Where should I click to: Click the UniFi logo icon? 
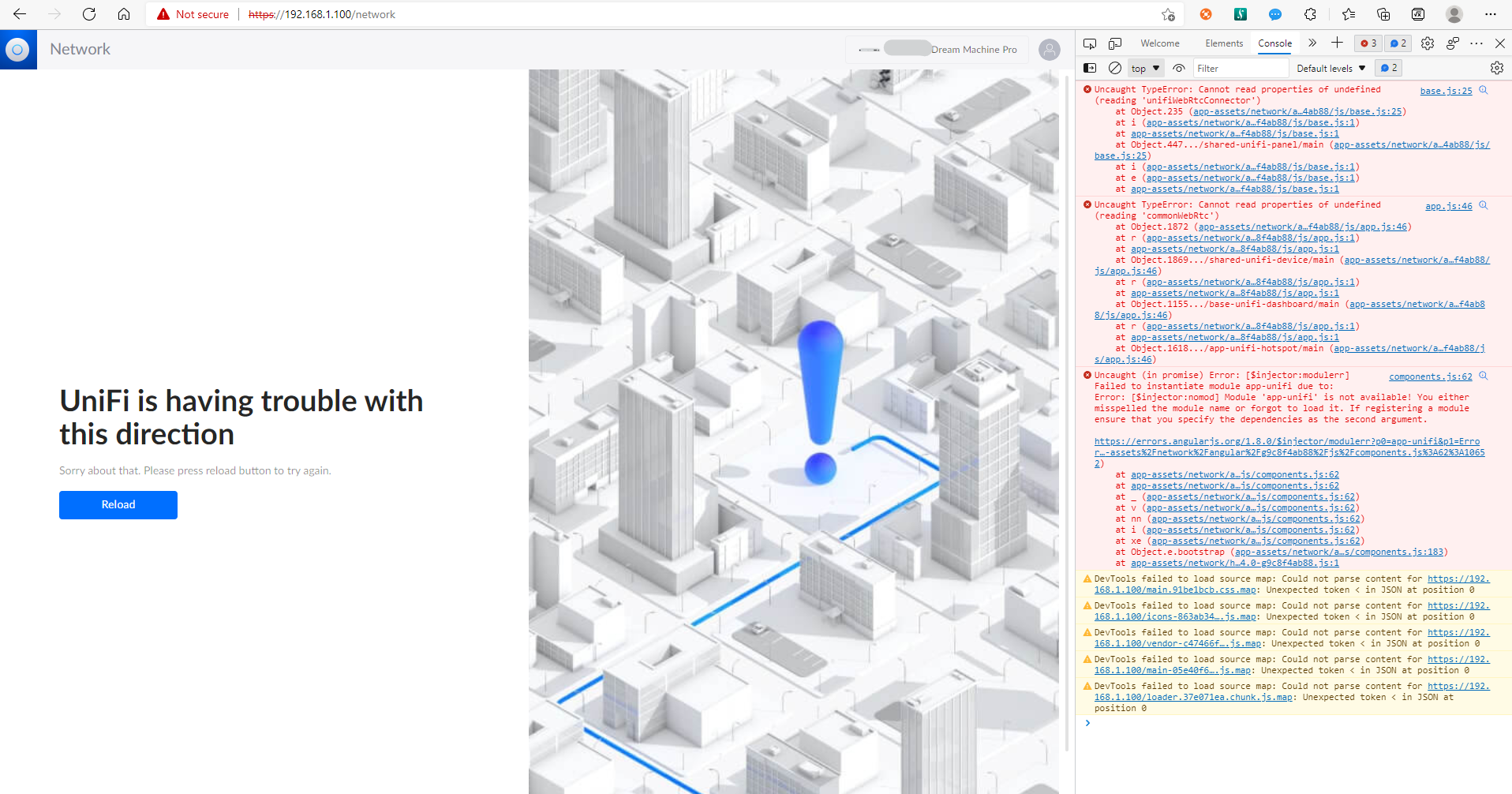click(x=17, y=50)
